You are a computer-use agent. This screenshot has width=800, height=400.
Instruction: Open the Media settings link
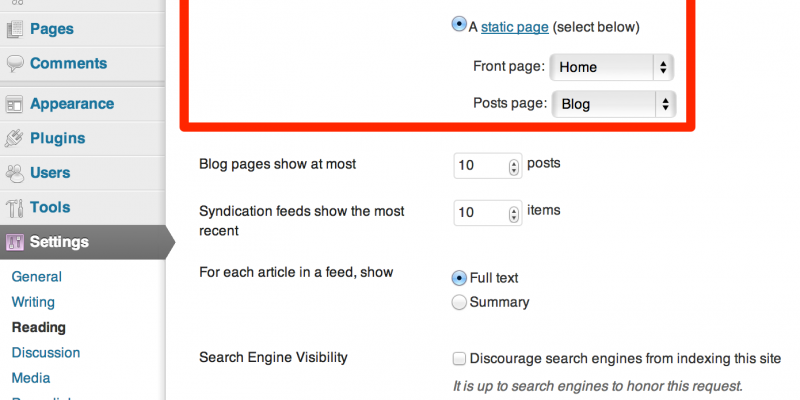point(31,377)
